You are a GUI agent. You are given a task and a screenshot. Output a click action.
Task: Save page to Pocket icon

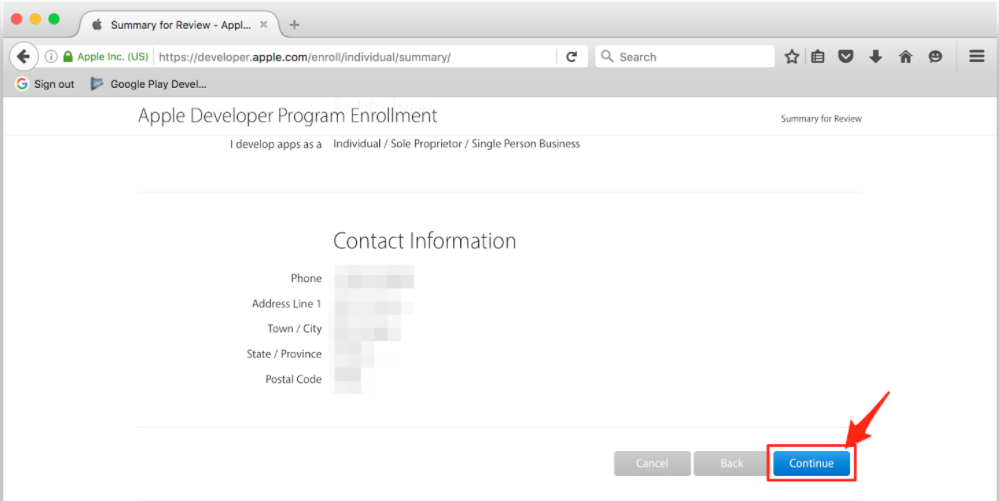click(845, 57)
